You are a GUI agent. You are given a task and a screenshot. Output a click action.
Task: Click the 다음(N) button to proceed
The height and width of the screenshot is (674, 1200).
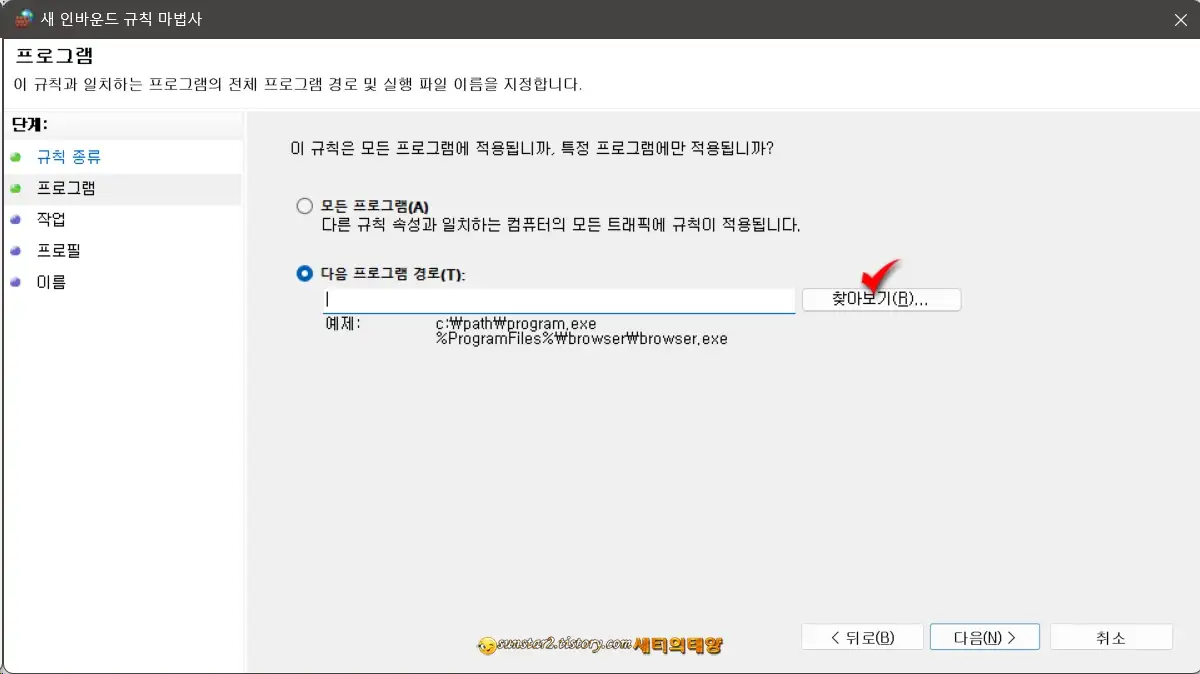[x=984, y=636]
